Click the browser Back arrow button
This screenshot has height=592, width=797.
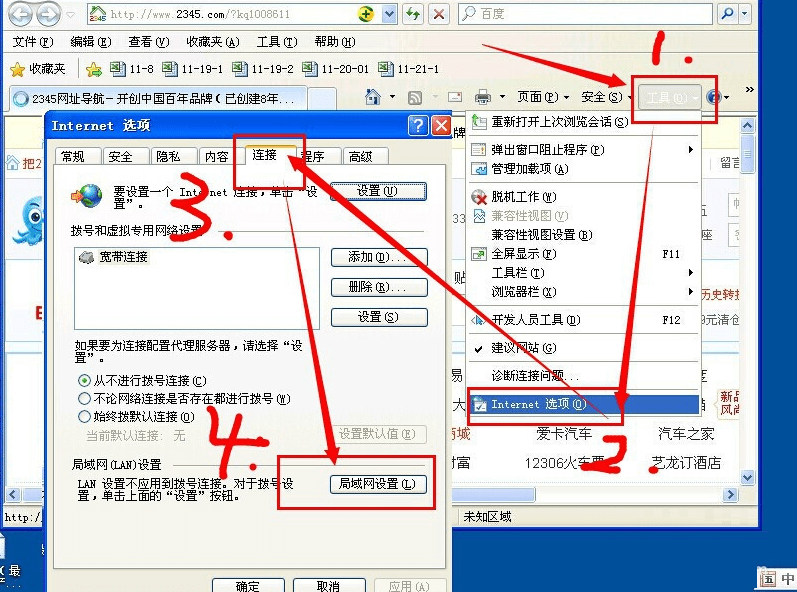point(21,14)
